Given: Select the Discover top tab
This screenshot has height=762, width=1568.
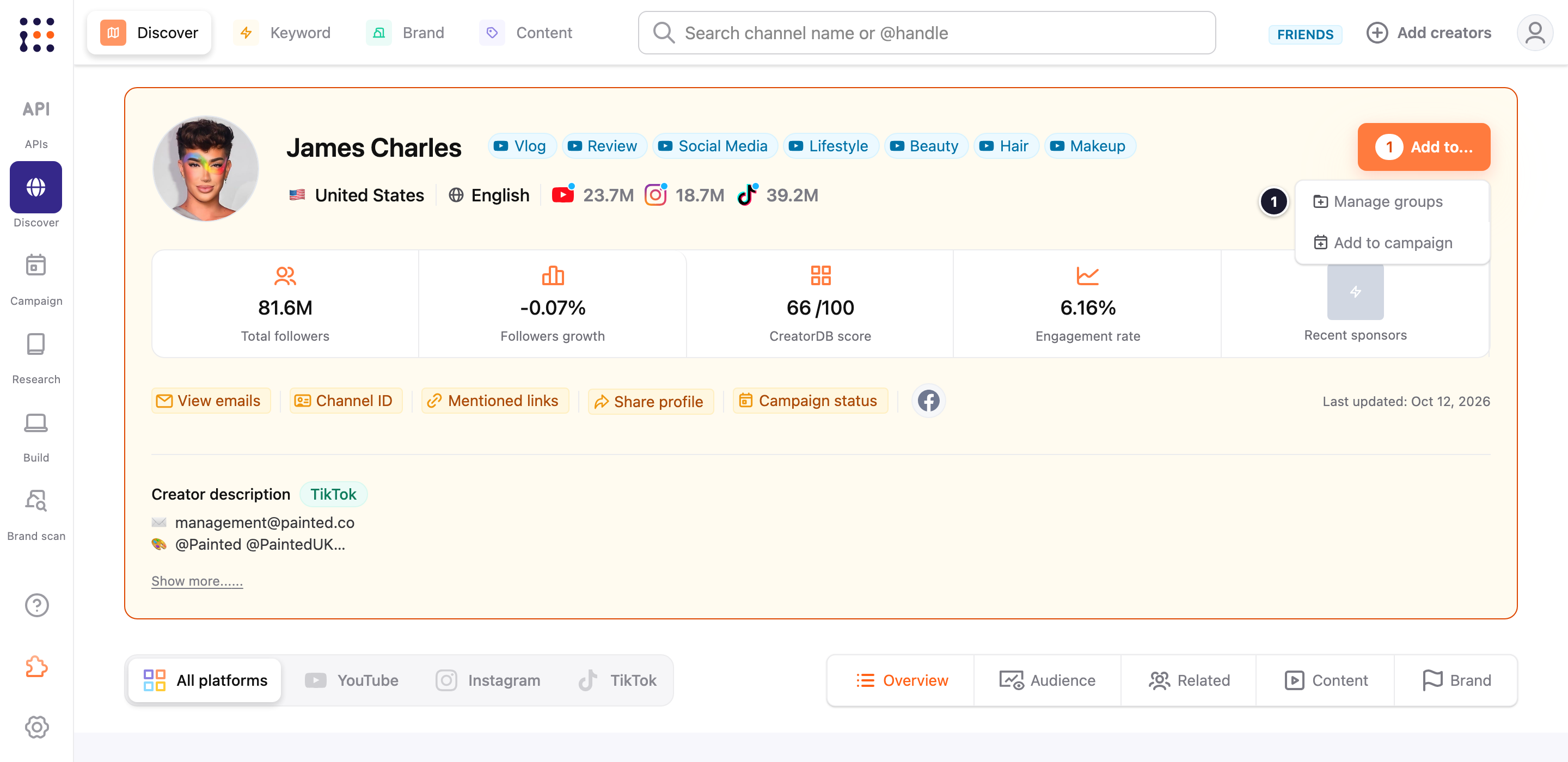Looking at the screenshot, I should 149,33.
